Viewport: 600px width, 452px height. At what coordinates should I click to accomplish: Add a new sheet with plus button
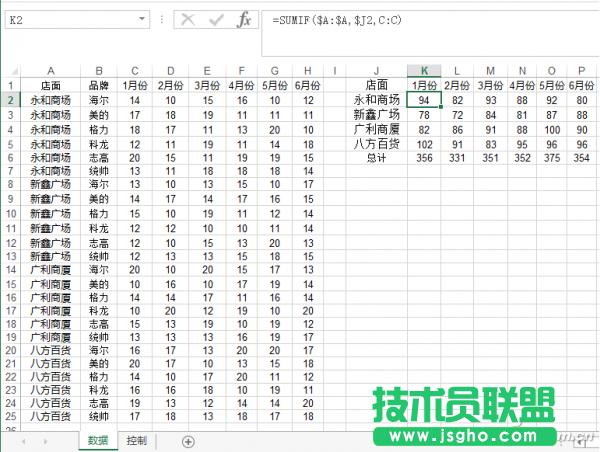point(188,441)
